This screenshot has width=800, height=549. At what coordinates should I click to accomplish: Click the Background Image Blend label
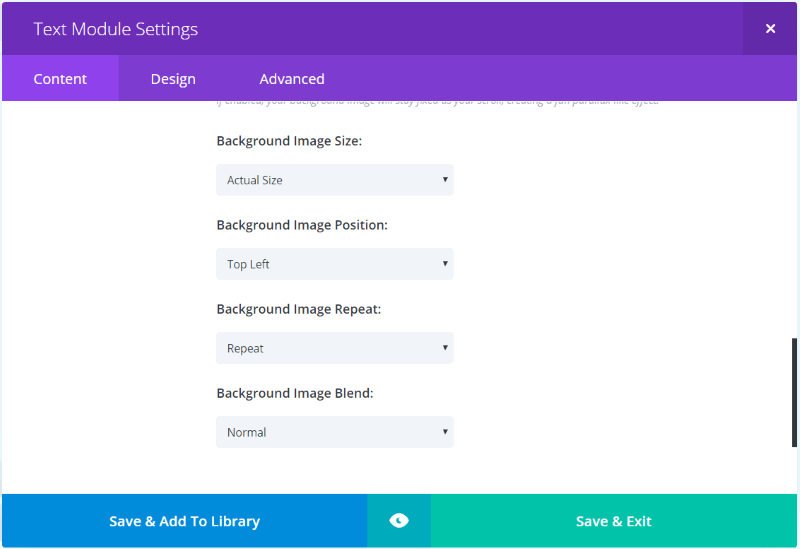click(295, 393)
